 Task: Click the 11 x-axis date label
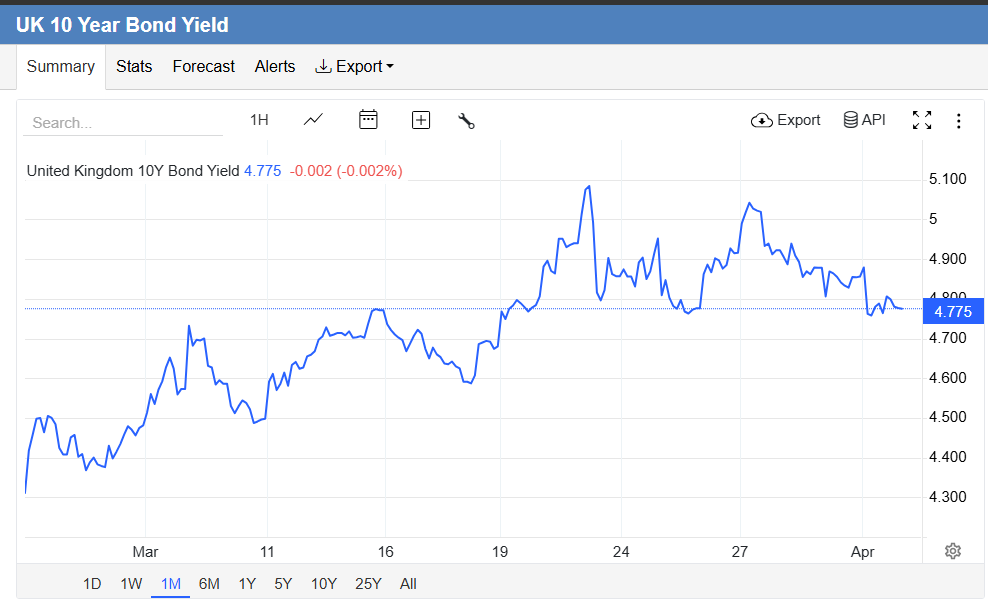pyautogui.click(x=267, y=552)
